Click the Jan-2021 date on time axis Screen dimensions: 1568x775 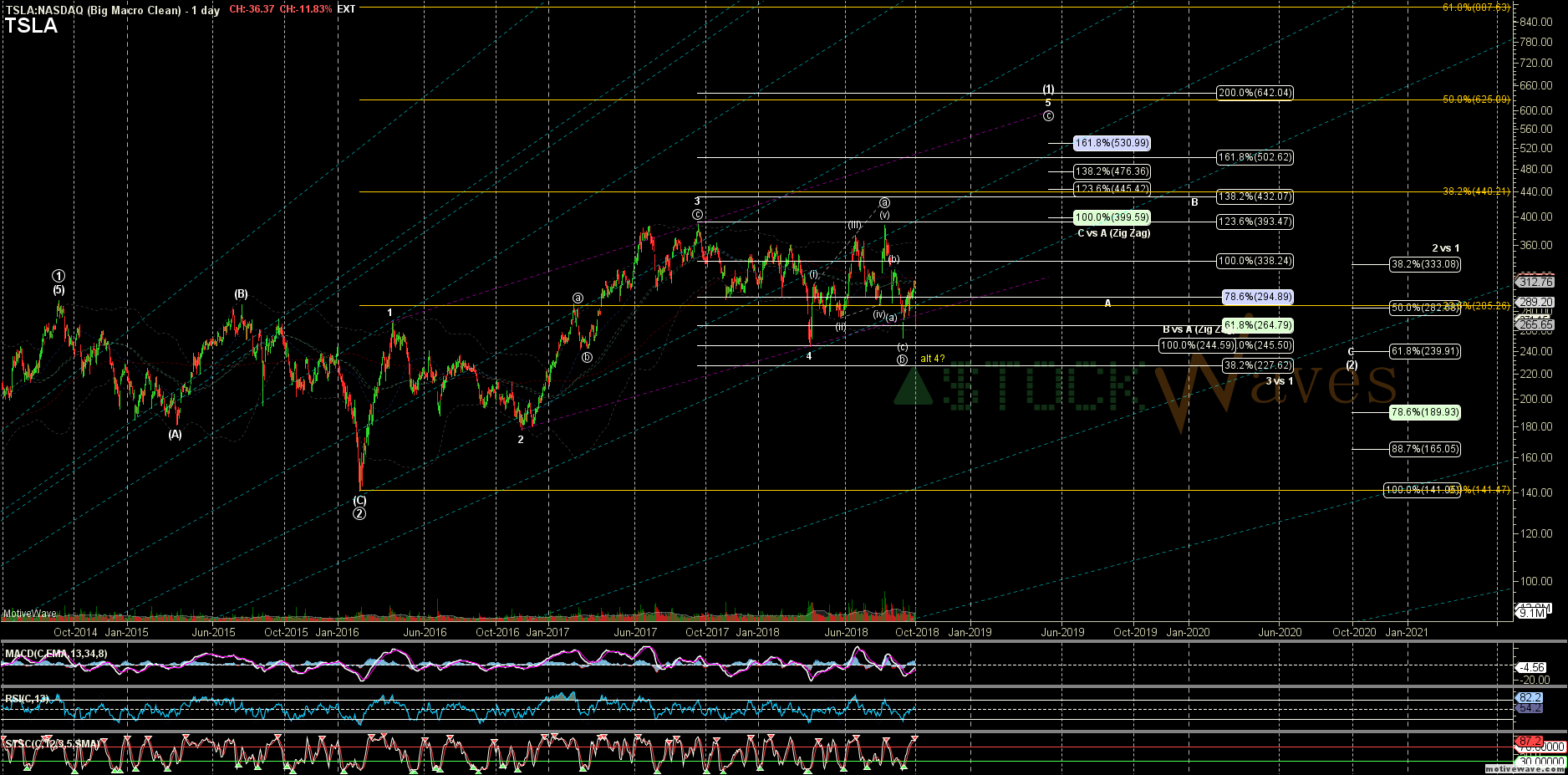pos(1407,632)
